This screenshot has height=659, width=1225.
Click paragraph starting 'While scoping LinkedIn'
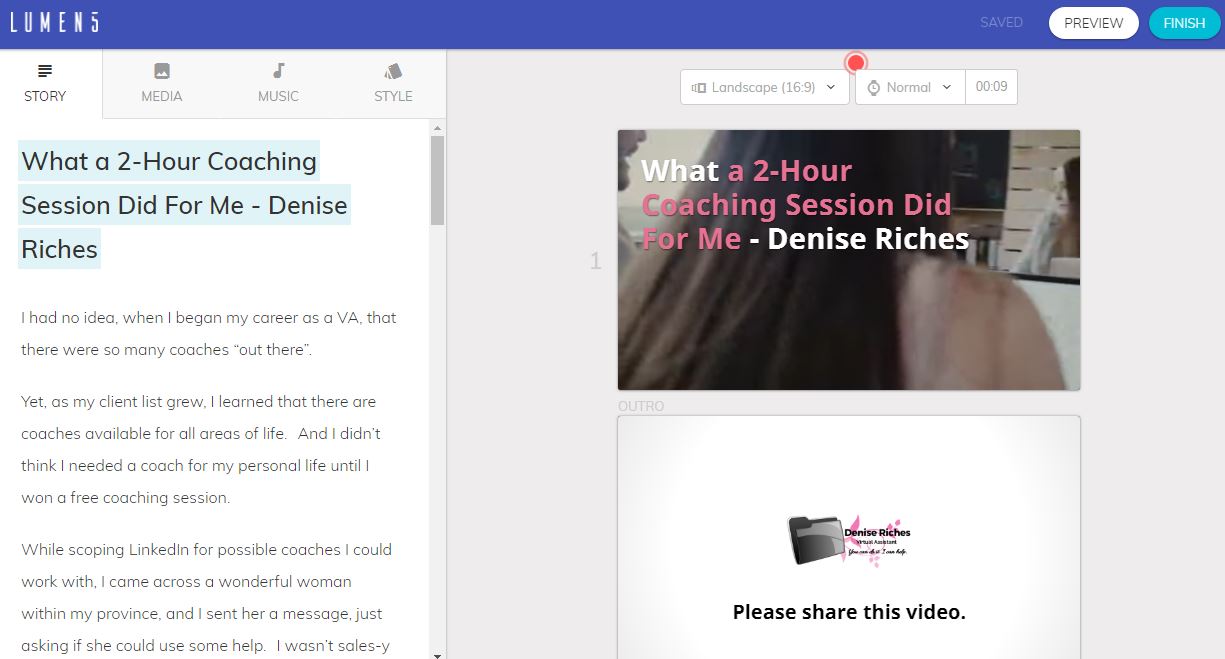[206, 597]
